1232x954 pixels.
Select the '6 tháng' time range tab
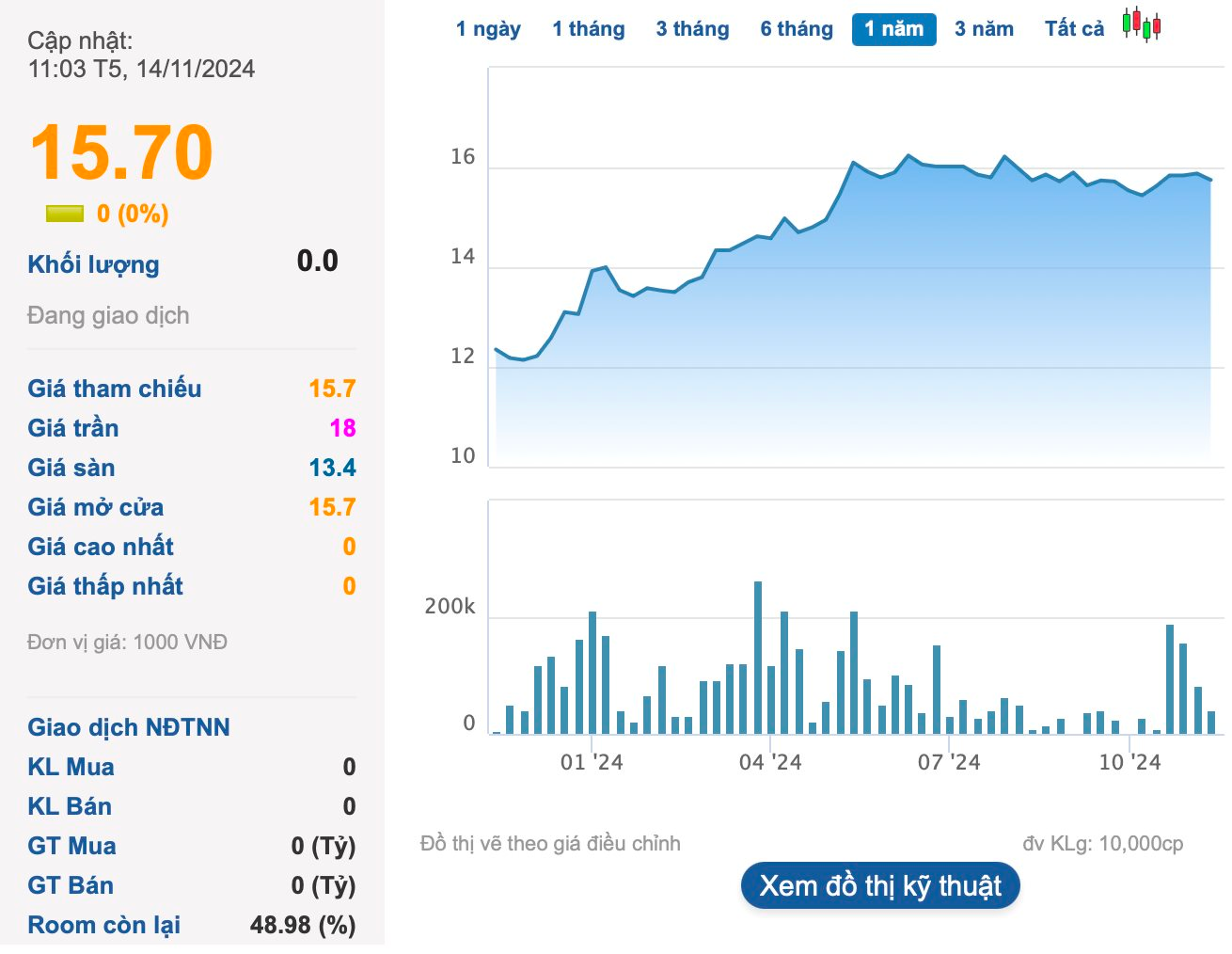coord(797,29)
